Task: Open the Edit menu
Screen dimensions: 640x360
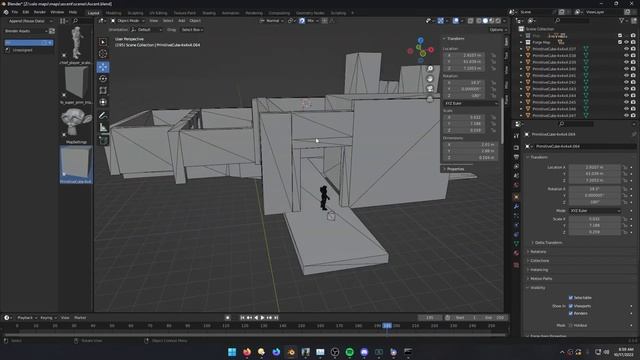Action: (26, 12)
